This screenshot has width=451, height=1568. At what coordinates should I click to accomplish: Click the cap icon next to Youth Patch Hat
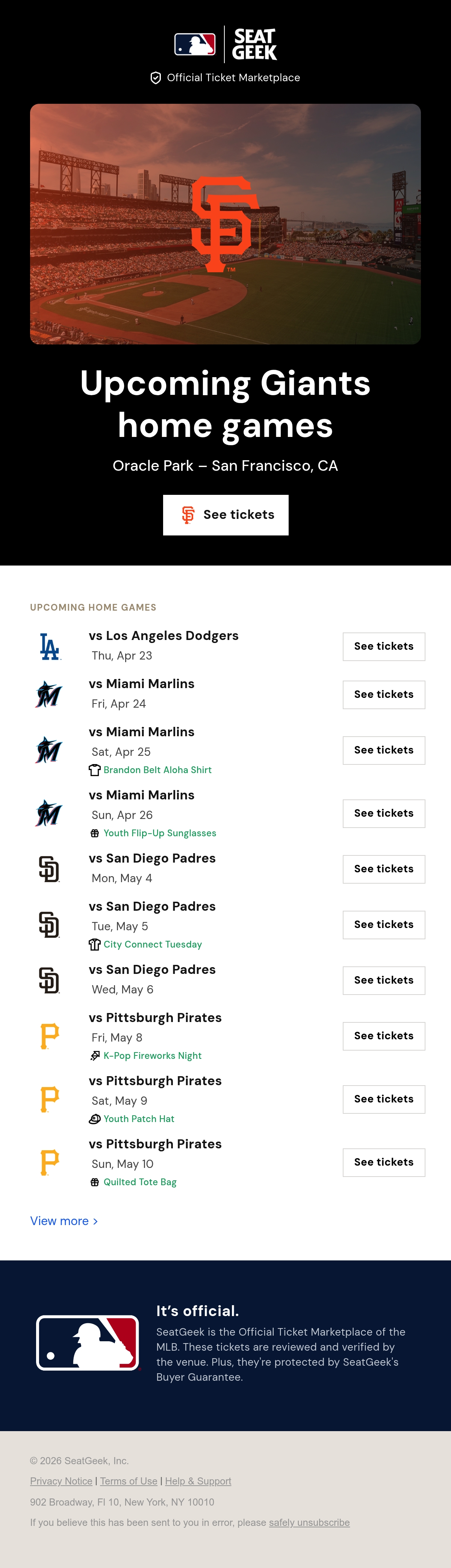(x=94, y=1119)
